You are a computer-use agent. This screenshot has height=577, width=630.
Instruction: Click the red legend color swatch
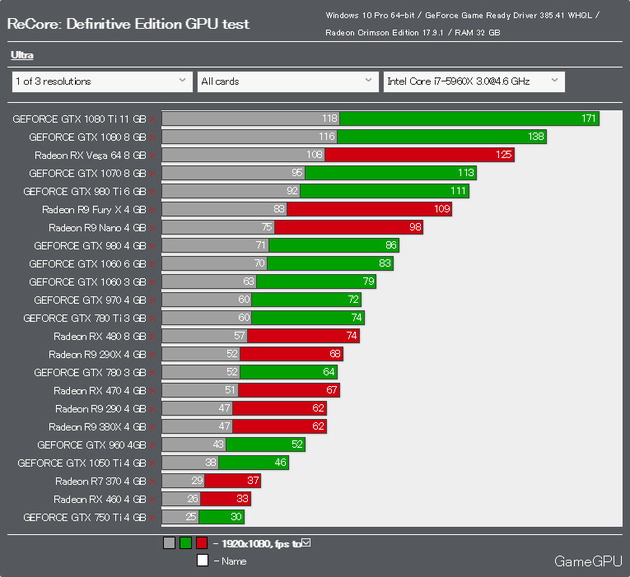[202, 543]
